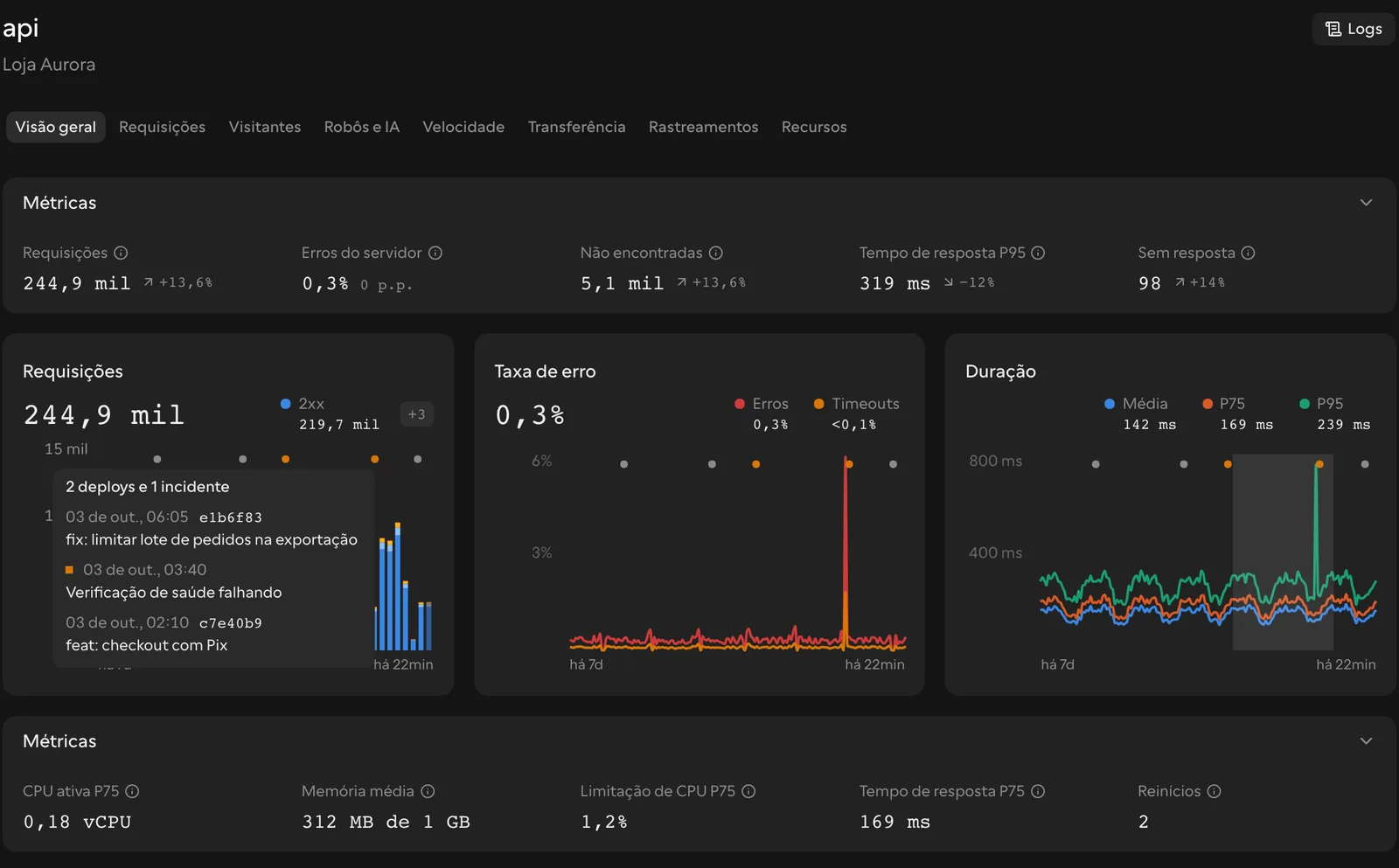Click the 319 ms response time value

click(894, 283)
